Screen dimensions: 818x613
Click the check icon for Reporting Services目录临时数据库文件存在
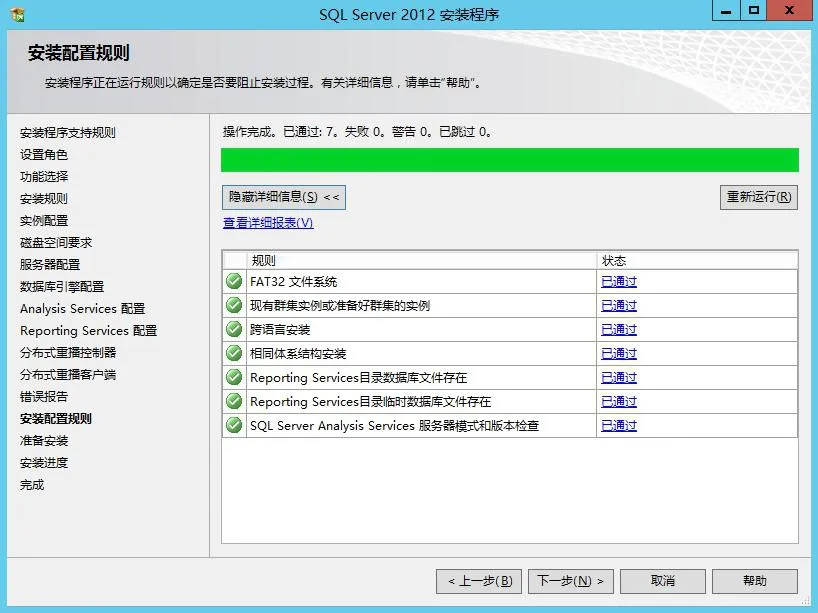(233, 401)
